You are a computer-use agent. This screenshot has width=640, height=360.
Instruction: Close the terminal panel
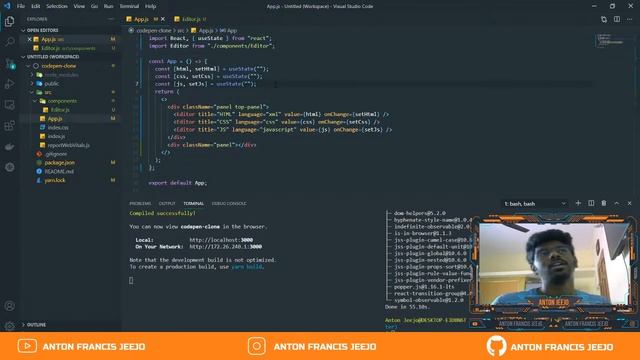[629, 203]
